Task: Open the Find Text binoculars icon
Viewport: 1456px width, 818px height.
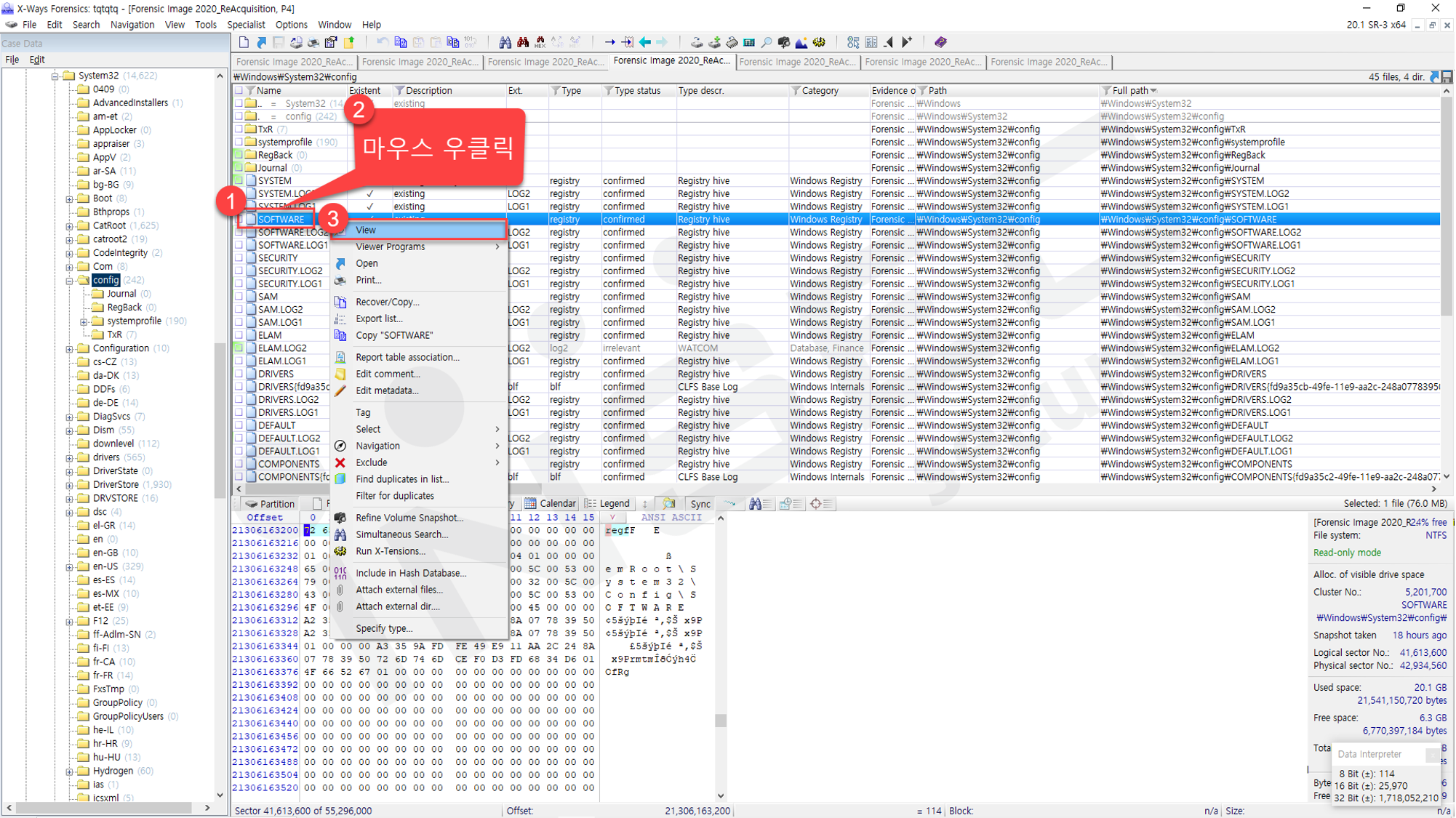Action: pos(505,42)
